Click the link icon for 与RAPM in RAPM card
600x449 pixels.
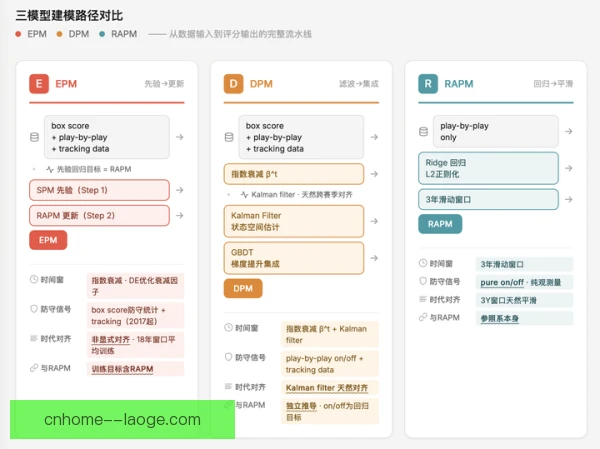click(x=423, y=317)
